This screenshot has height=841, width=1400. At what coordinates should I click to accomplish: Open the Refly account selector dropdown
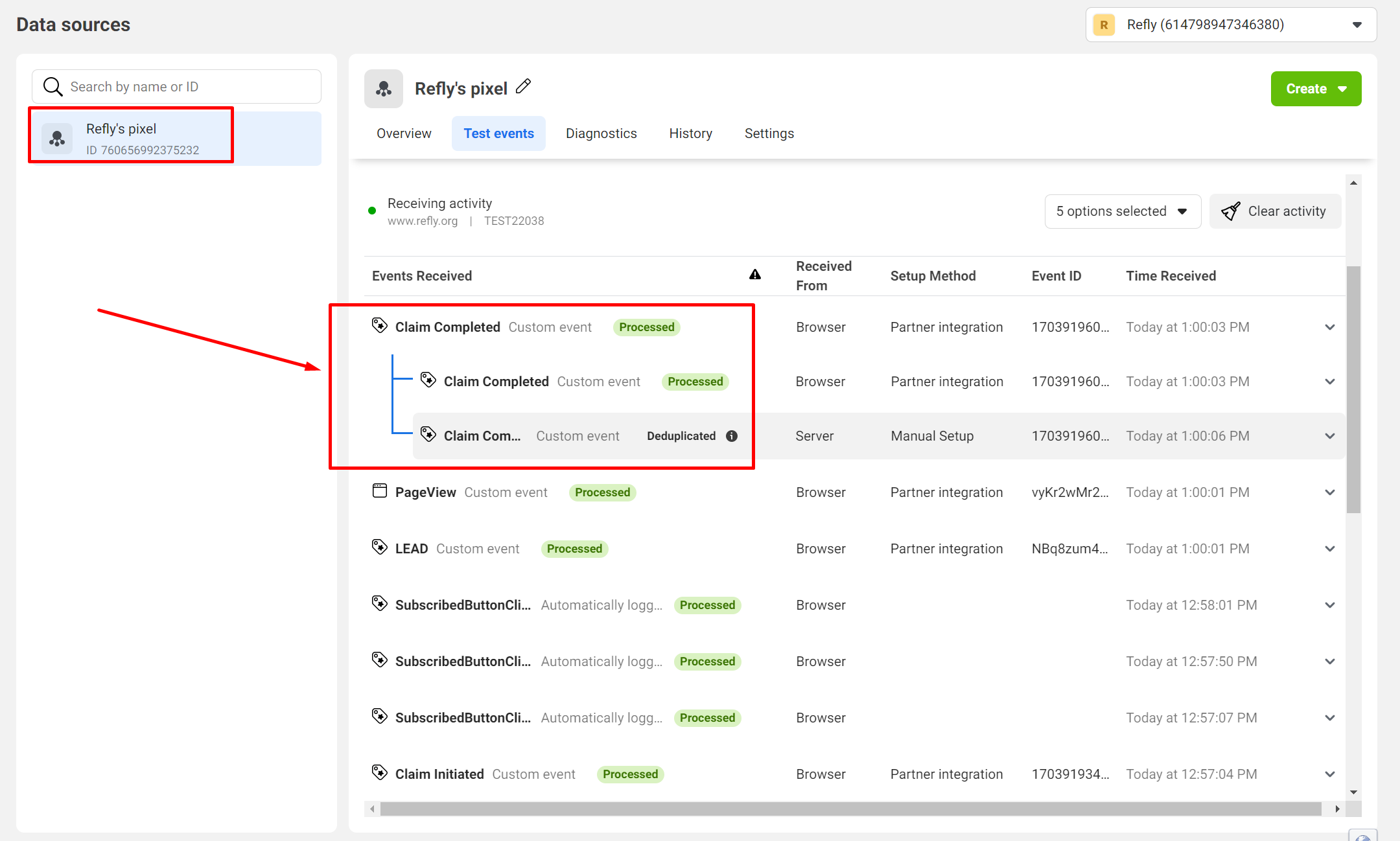pyautogui.click(x=1231, y=25)
